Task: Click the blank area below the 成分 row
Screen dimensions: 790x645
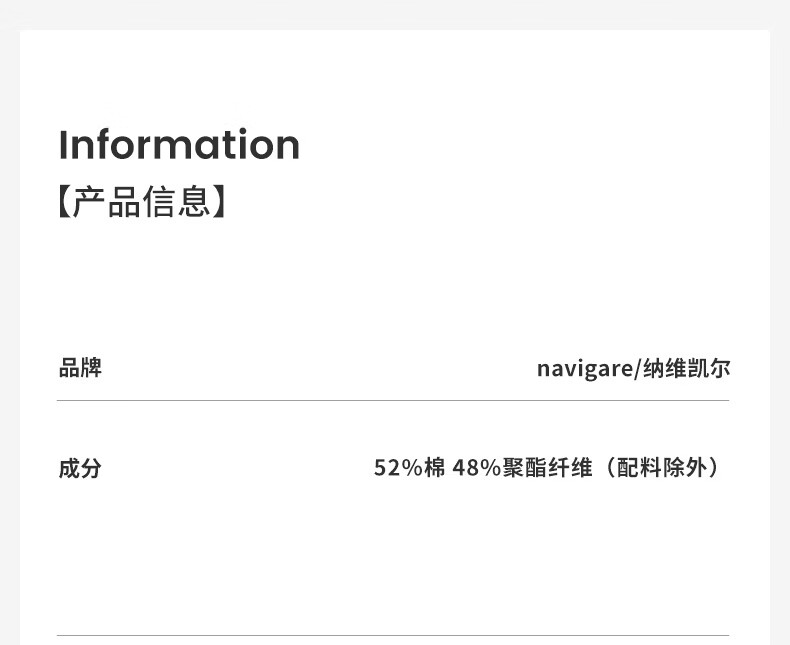Action: click(x=393, y=560)
